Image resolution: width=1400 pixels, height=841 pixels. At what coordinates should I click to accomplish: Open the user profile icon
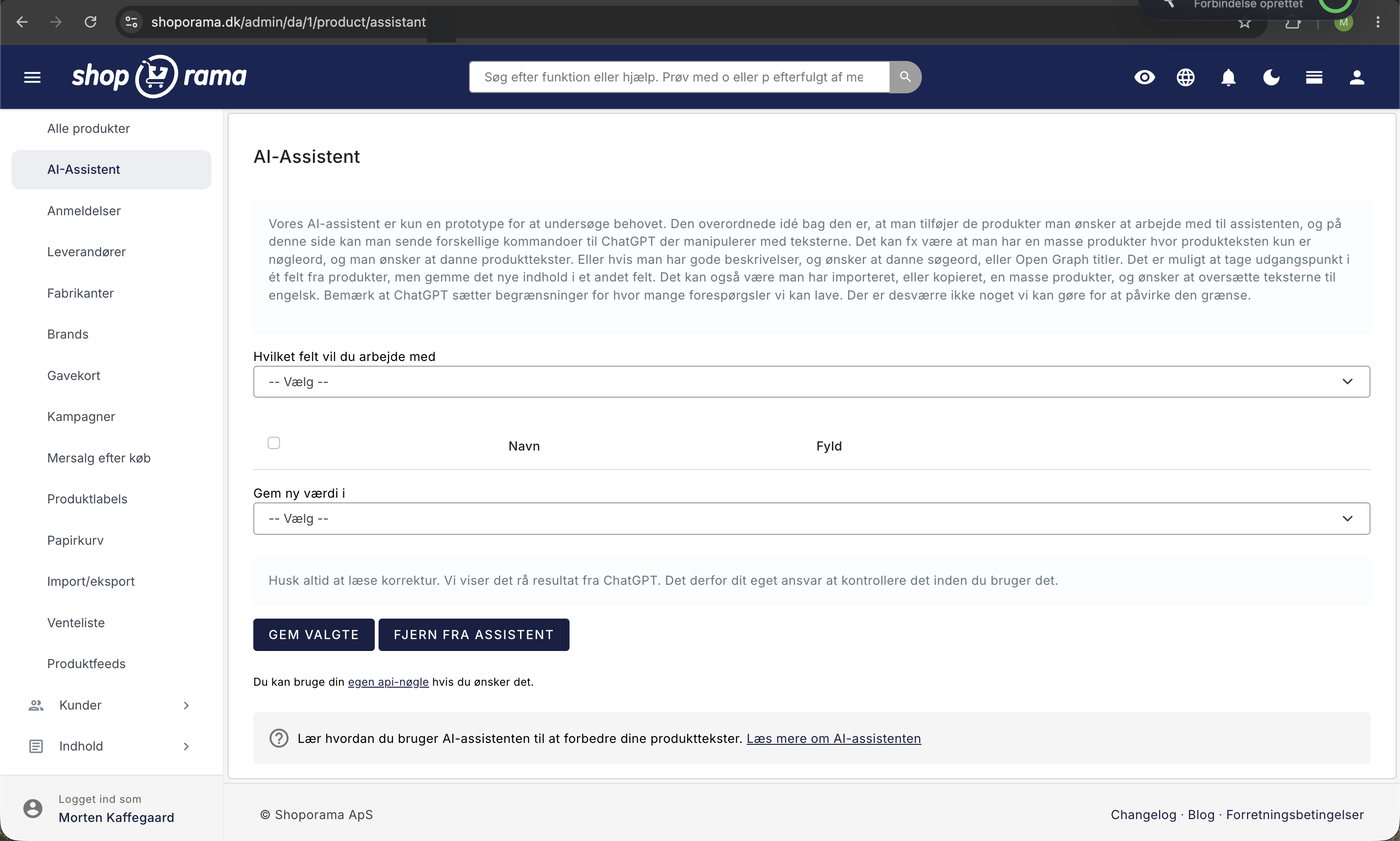1357,77
